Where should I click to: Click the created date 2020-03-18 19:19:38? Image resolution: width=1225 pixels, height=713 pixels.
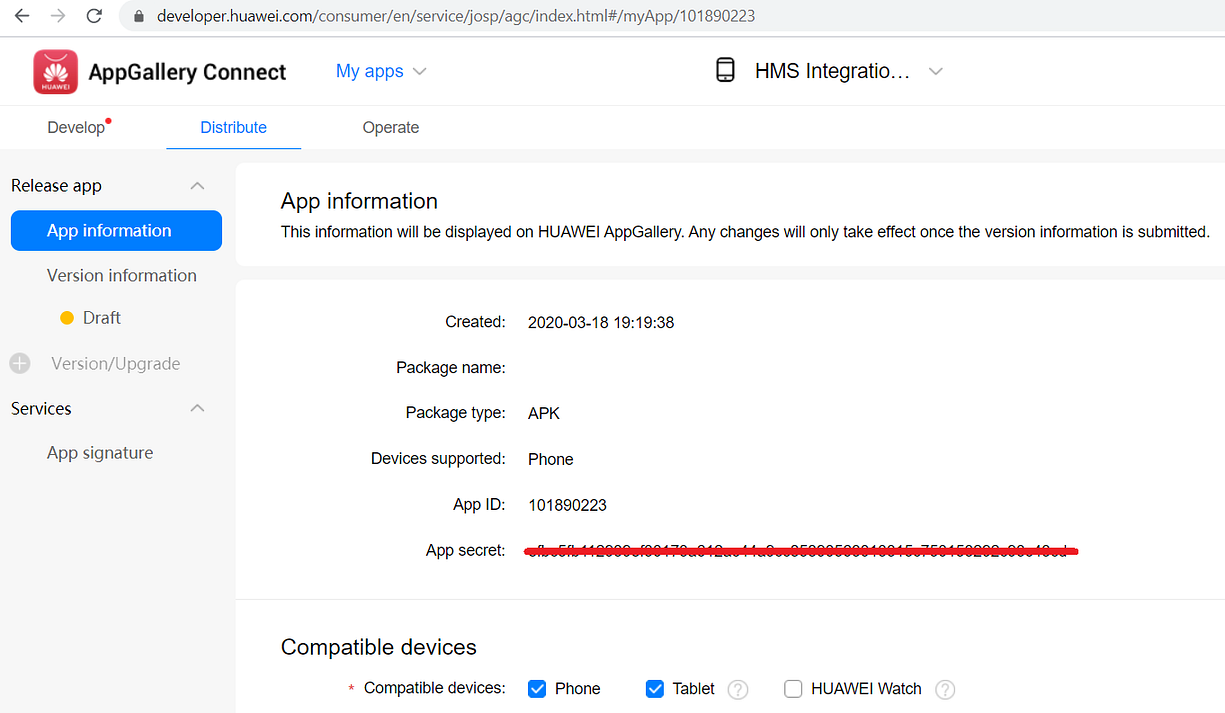pos(601,322)
